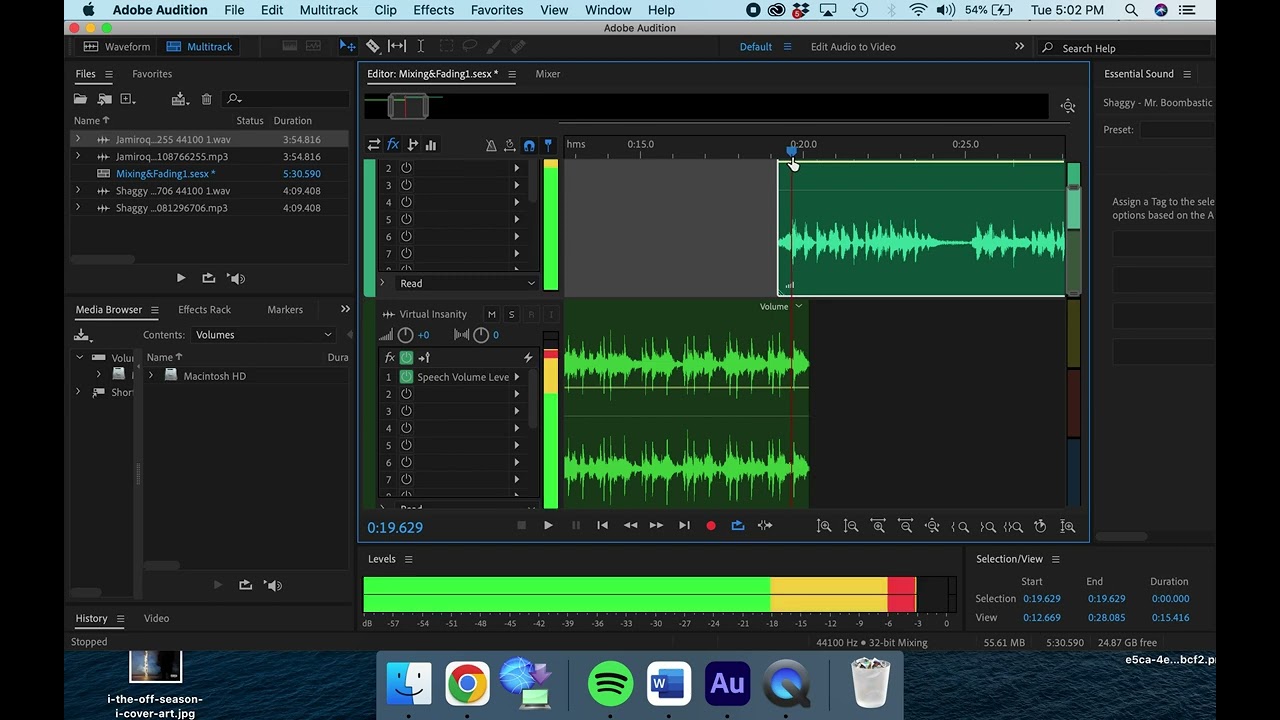1280x720 pixels.
Task: Open Files panel hamburger menu
Action: [109, 74]
